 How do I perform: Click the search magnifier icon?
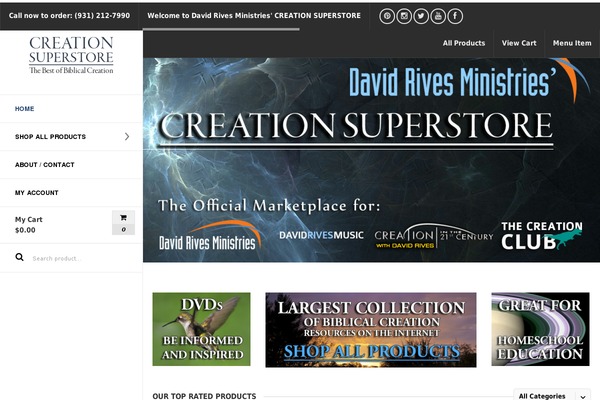[20, 257]
